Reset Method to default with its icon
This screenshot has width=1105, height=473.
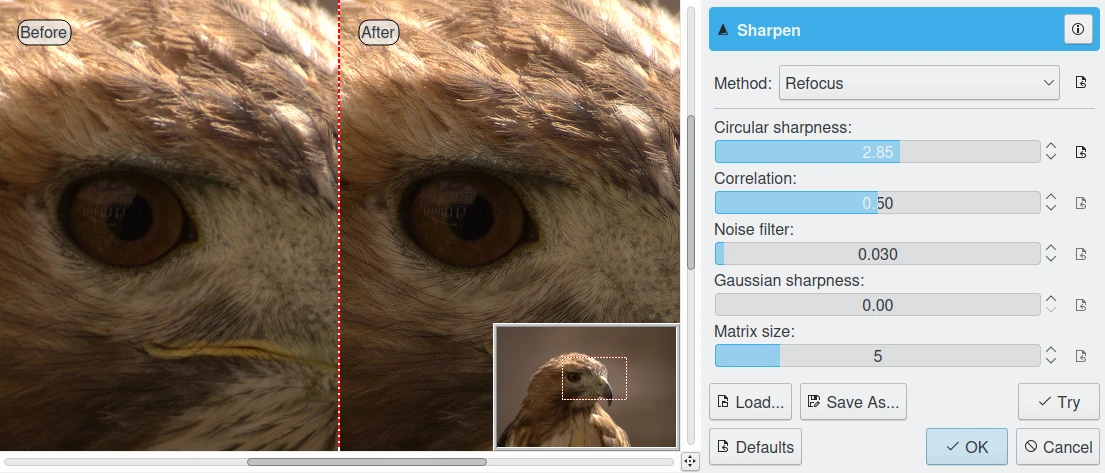(1080, 83)
